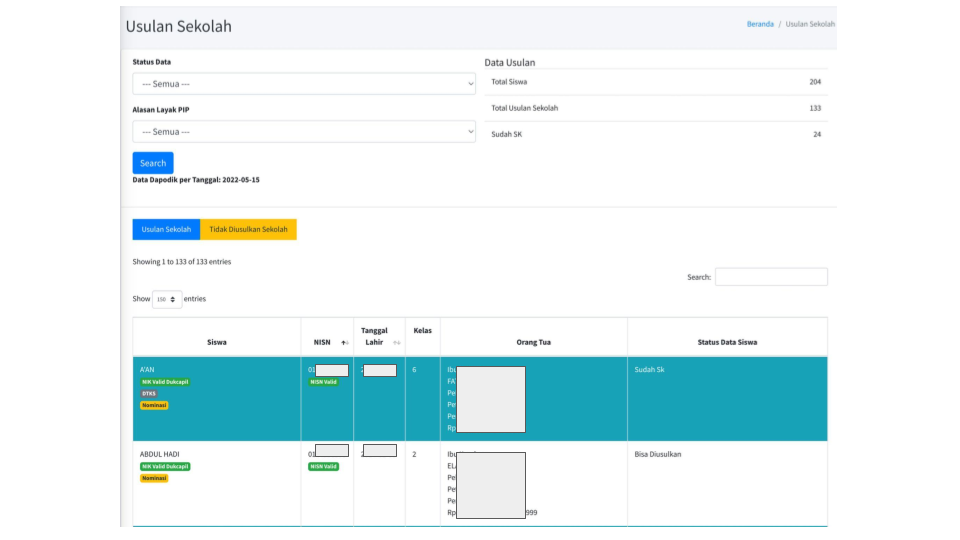
Task: Click the Data Usulan heading
Action: click(510, 62)
